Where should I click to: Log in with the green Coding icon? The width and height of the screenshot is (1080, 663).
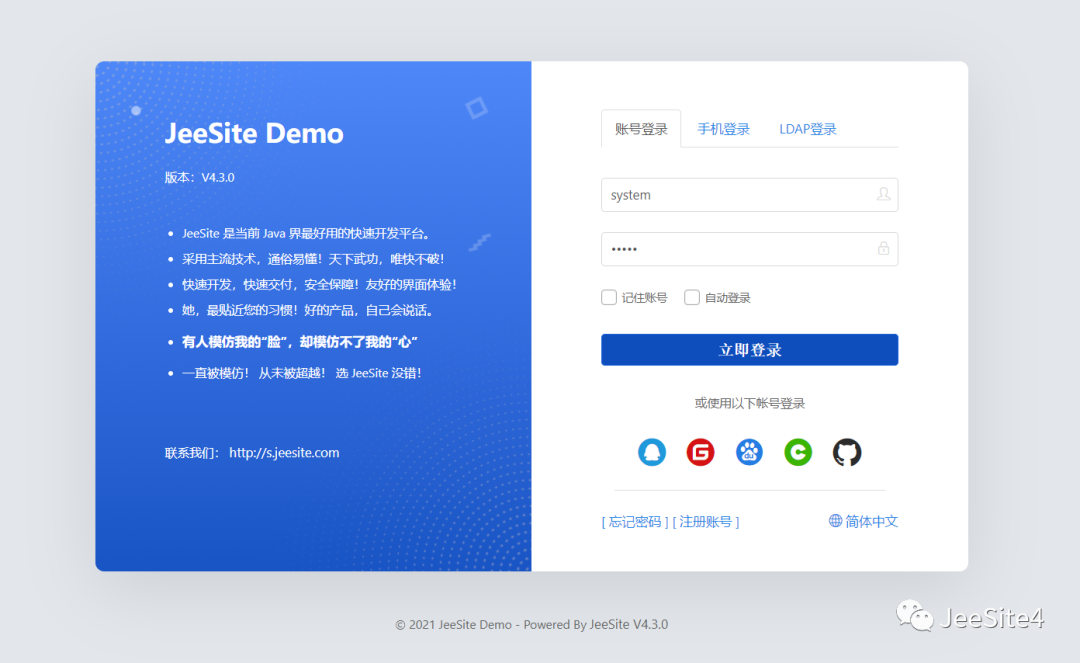coord(798,452)
